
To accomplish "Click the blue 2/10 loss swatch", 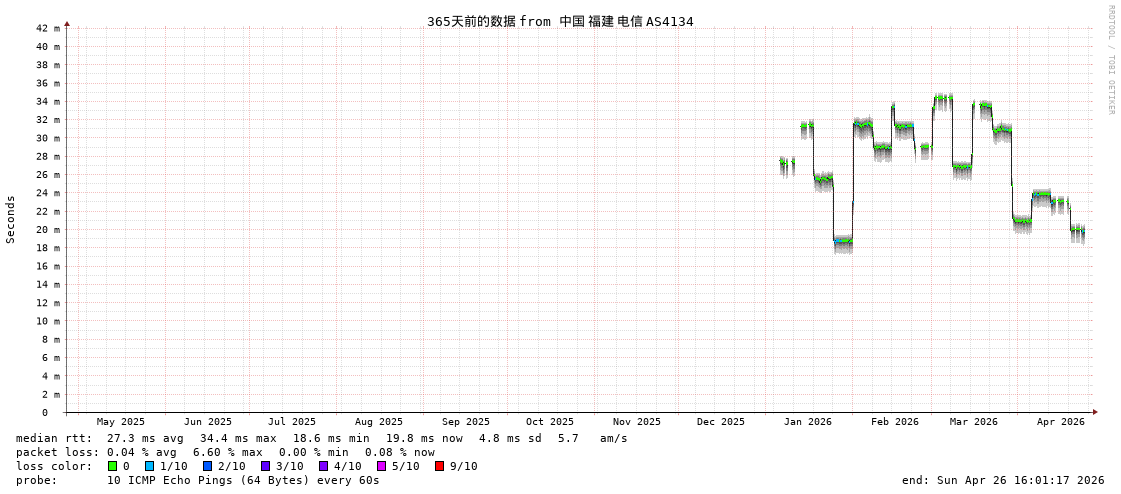I will pos(208,466).
